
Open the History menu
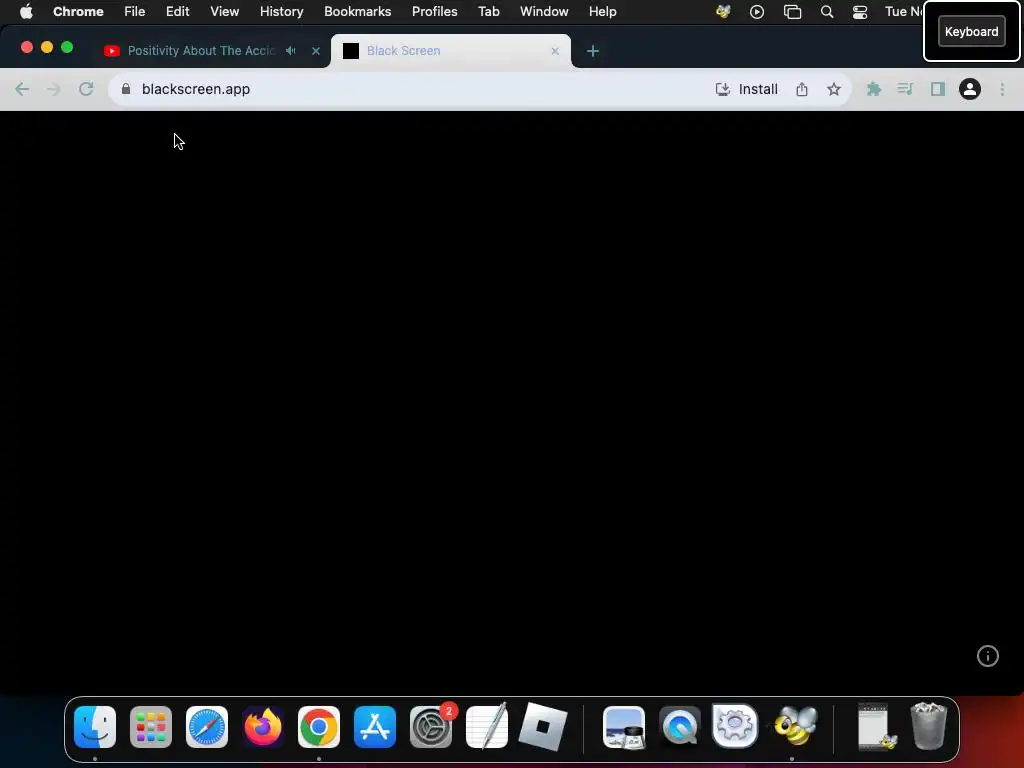281,12
